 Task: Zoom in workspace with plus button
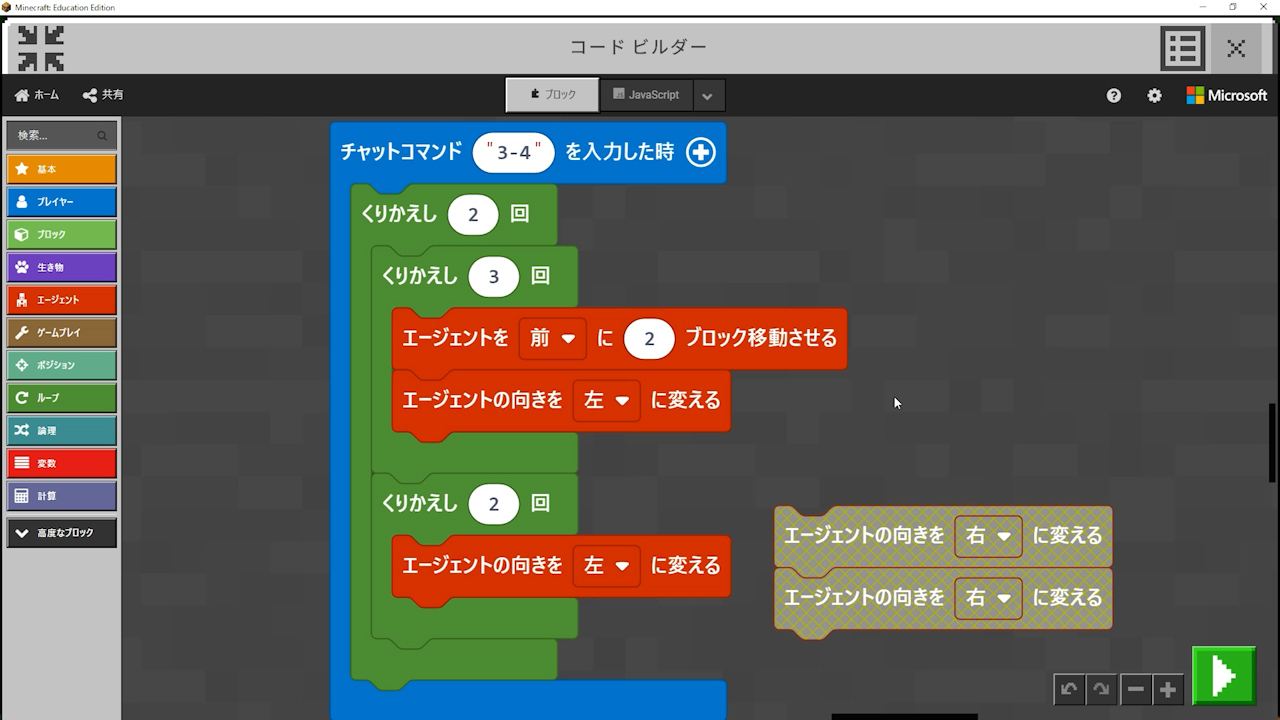[x=1168, y=689]
